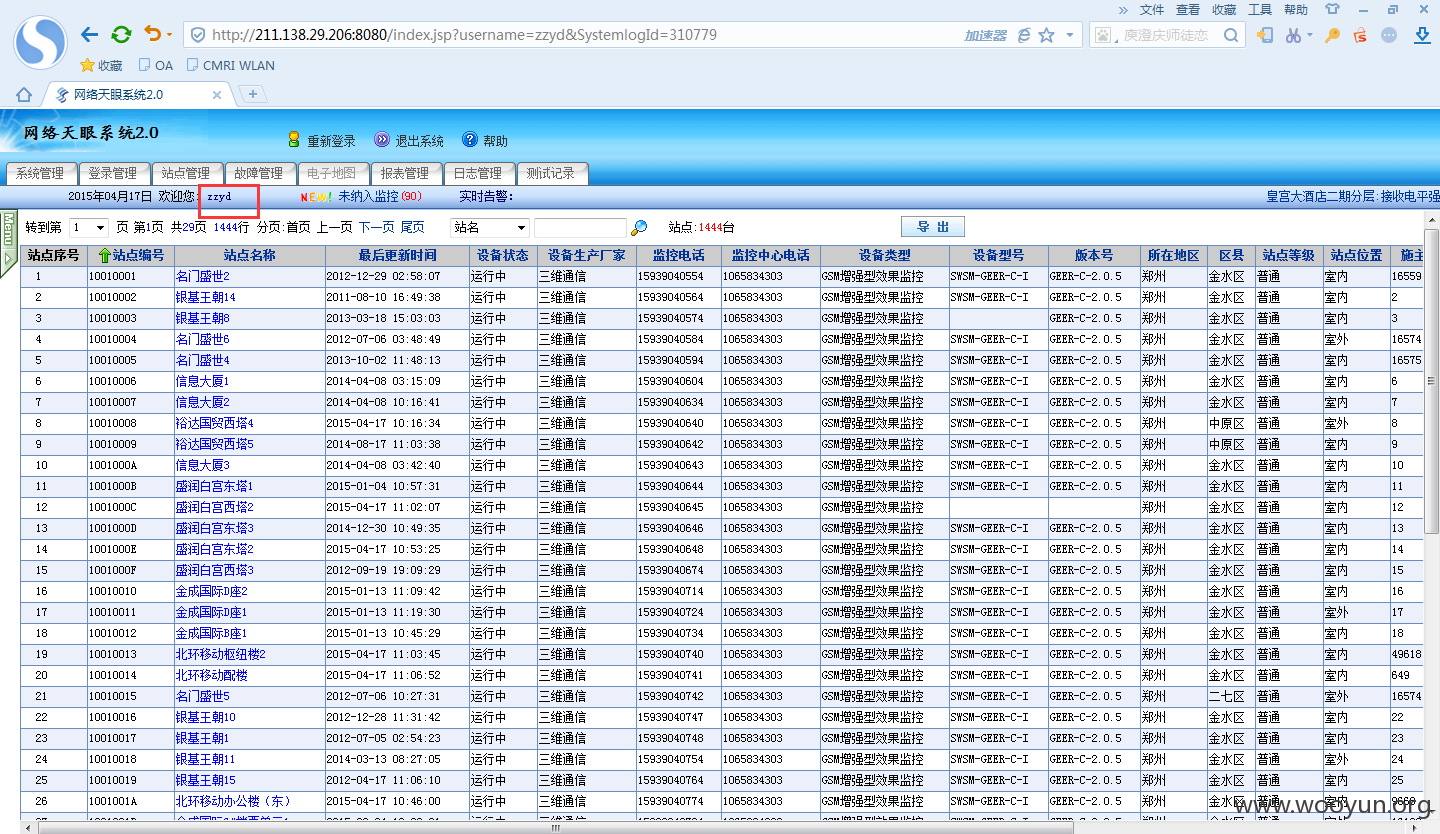
Task: Click the IE compatibility mode icon
Action: pos(1024,35)
